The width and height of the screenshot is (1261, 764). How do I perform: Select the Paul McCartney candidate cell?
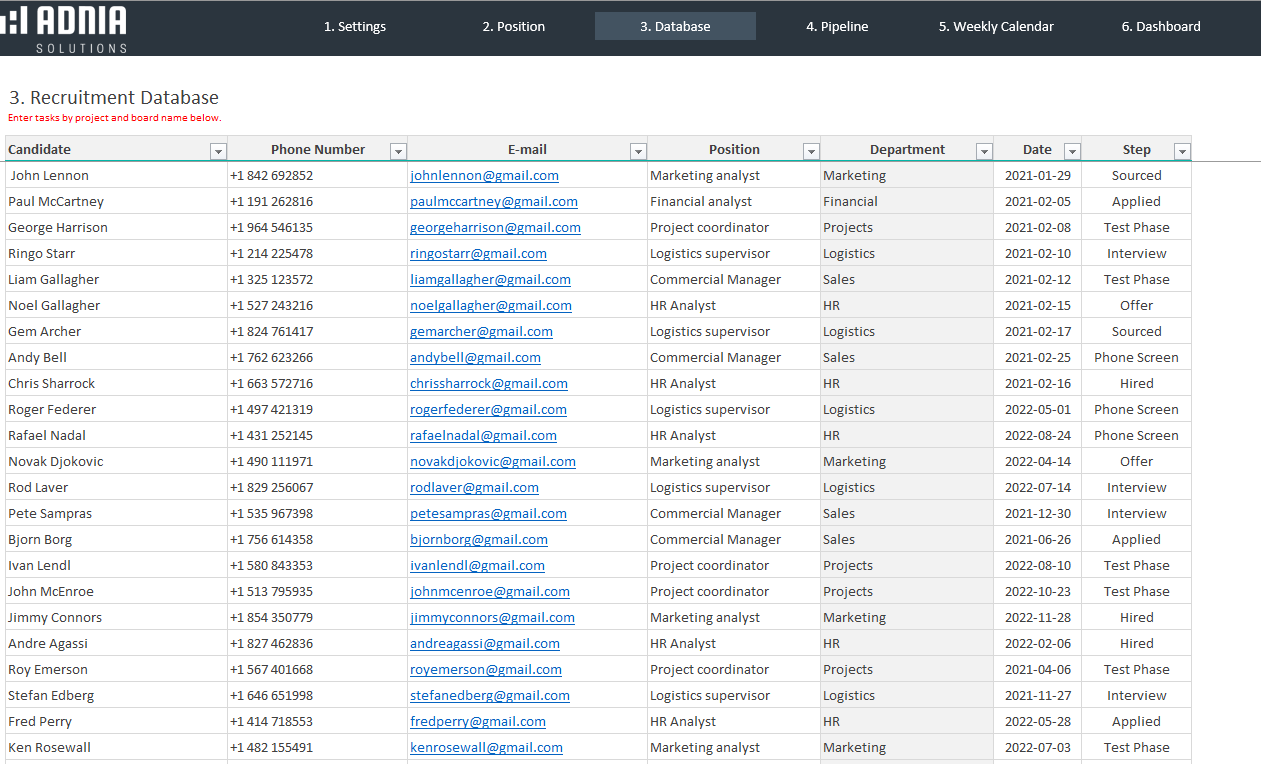point(56,202)
